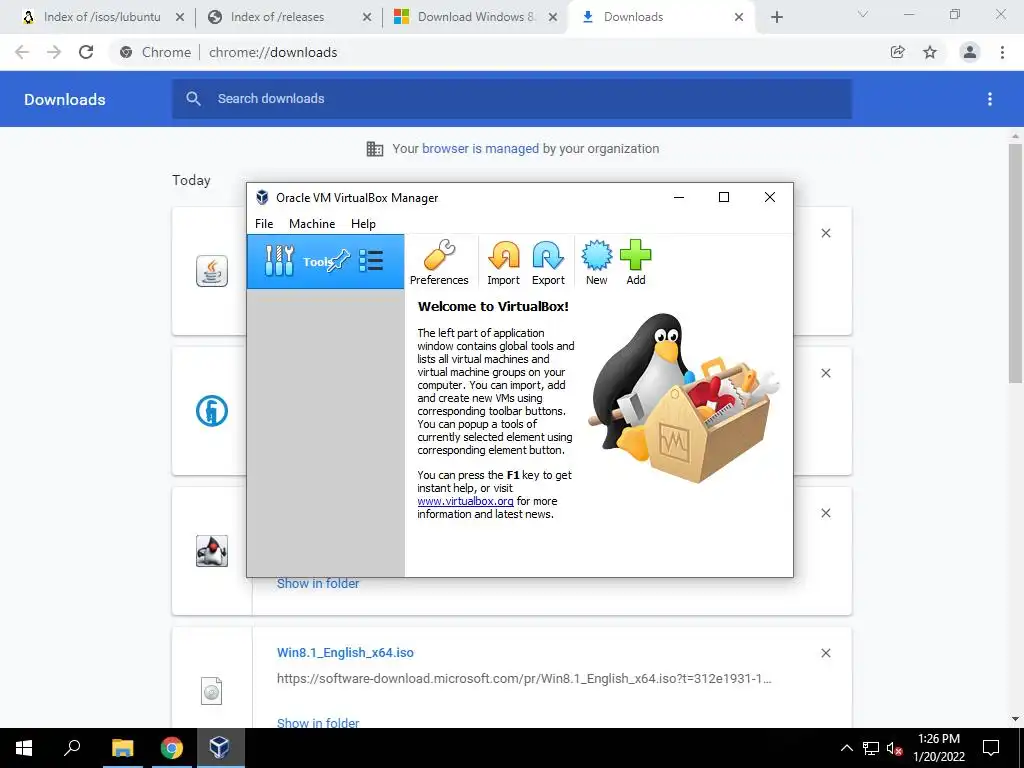Click the downloads page vertical scrollbar

pyautogui.click(x=1015, y=263)
